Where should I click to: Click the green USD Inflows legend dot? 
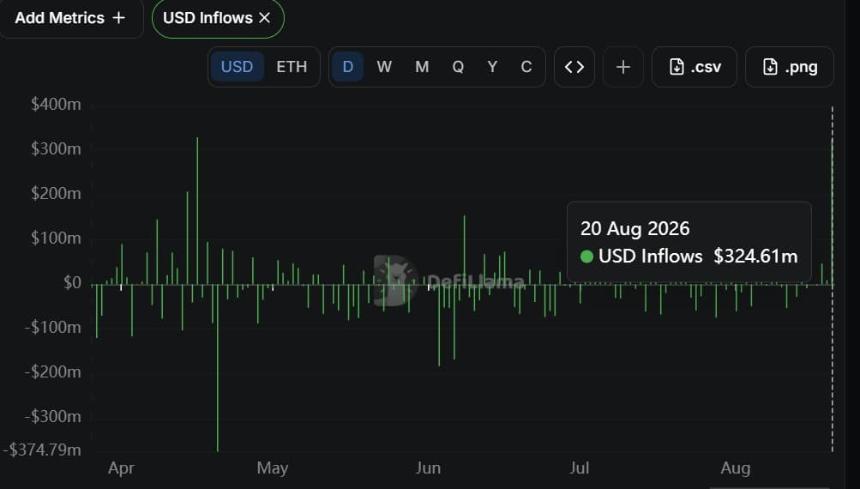[x=587, y=256]
